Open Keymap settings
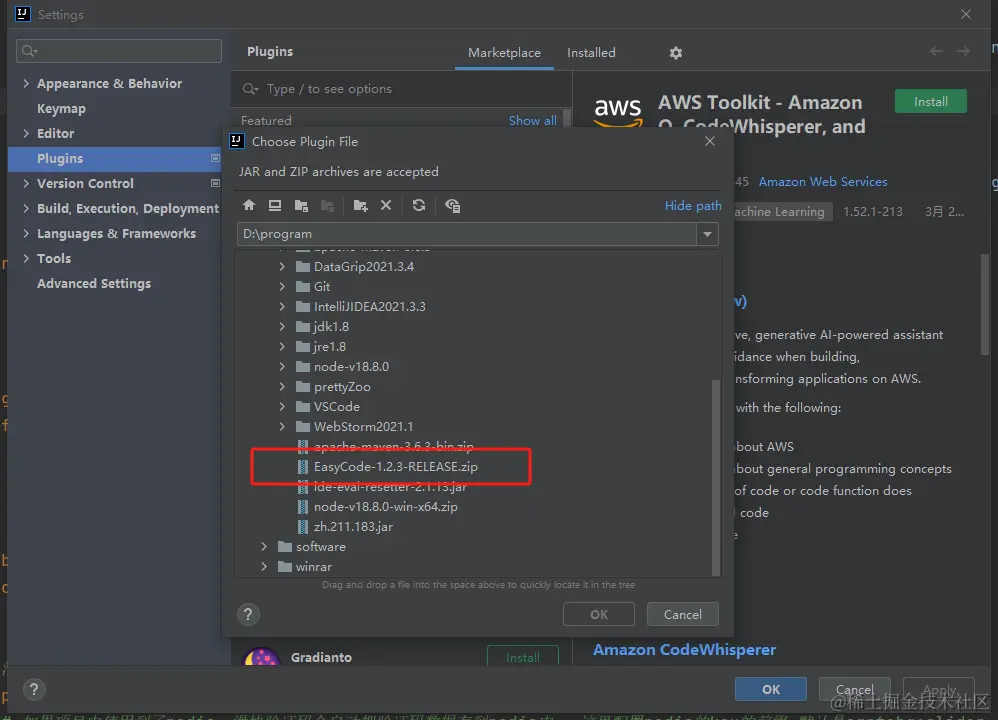998x720 pixels. (61, 108)
